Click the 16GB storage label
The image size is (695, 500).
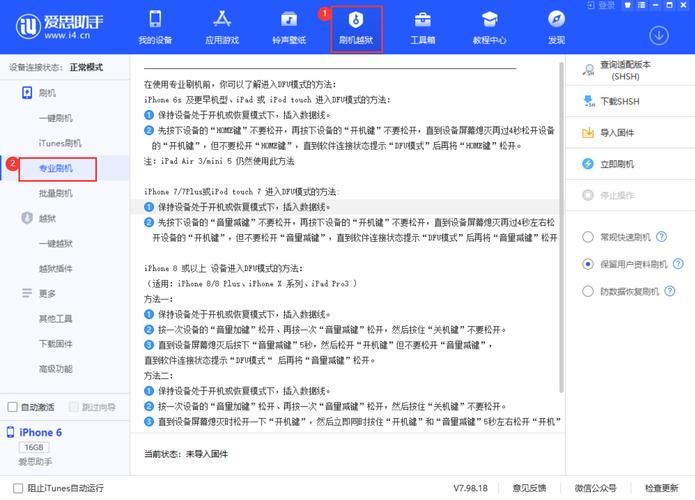[34, 447]
